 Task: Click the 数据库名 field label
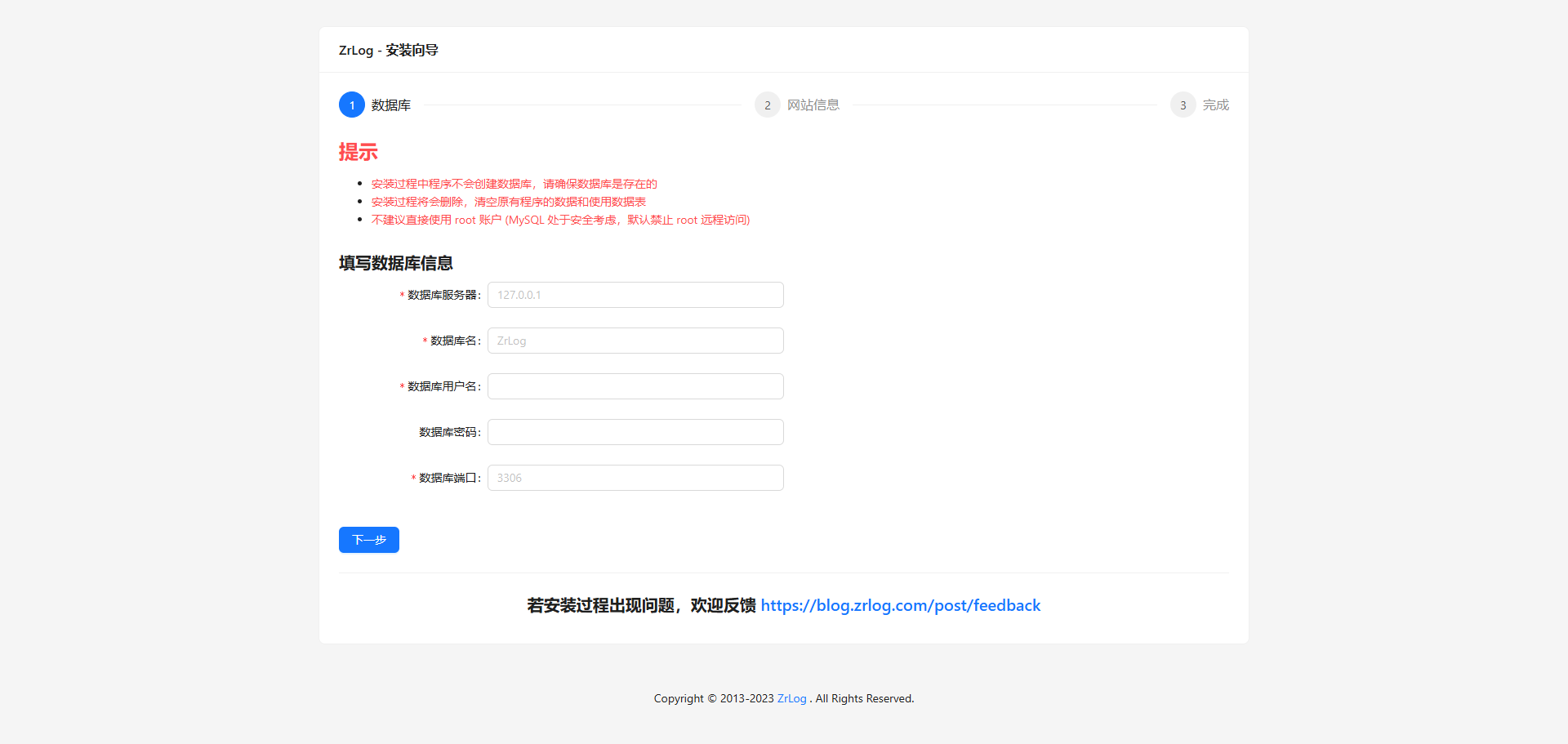(453, 341)
